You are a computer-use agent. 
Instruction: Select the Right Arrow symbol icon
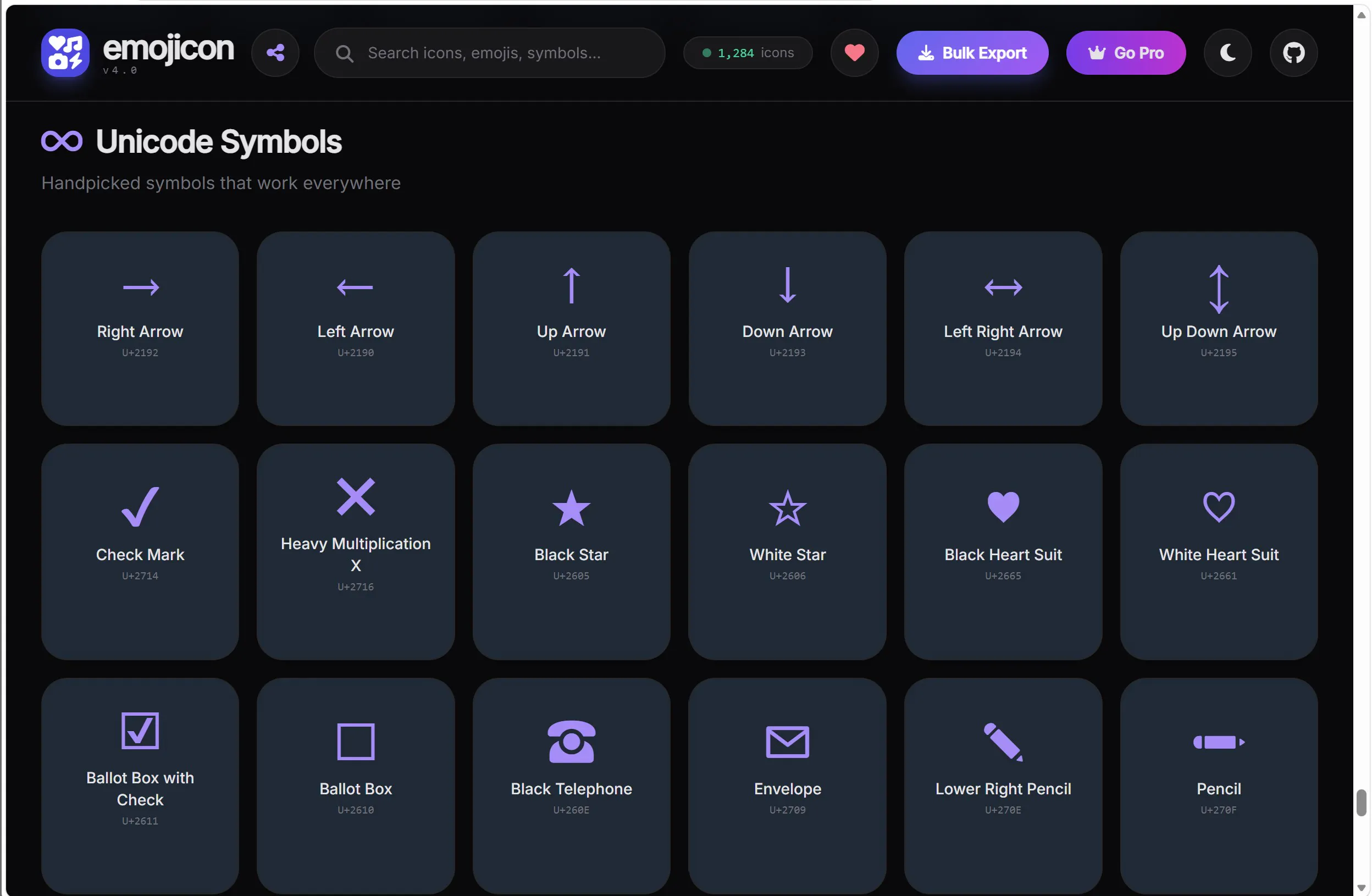[141, 286]
